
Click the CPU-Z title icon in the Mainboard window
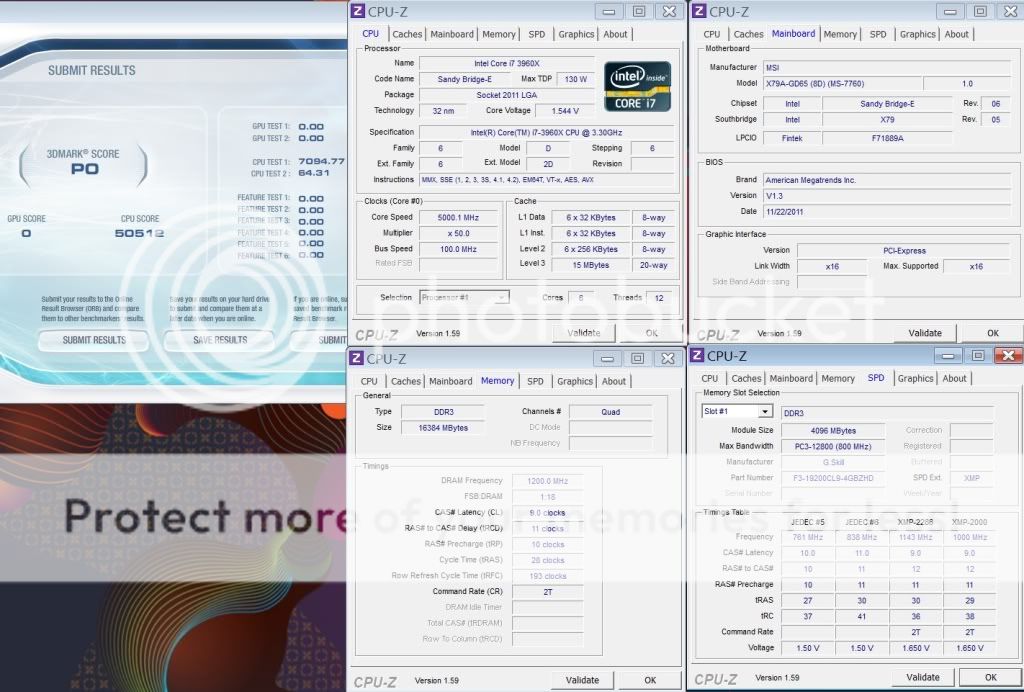point(699,12)
